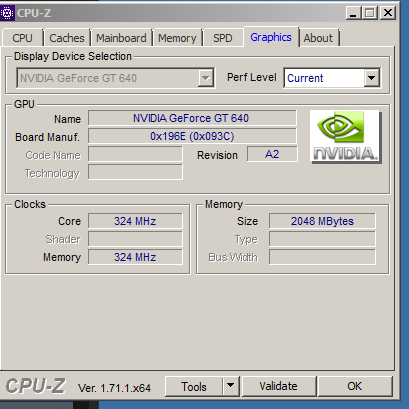This screenshot has width=409, height=409.
Task: Go to the Mainboard tab
Action: pos(121,38)
